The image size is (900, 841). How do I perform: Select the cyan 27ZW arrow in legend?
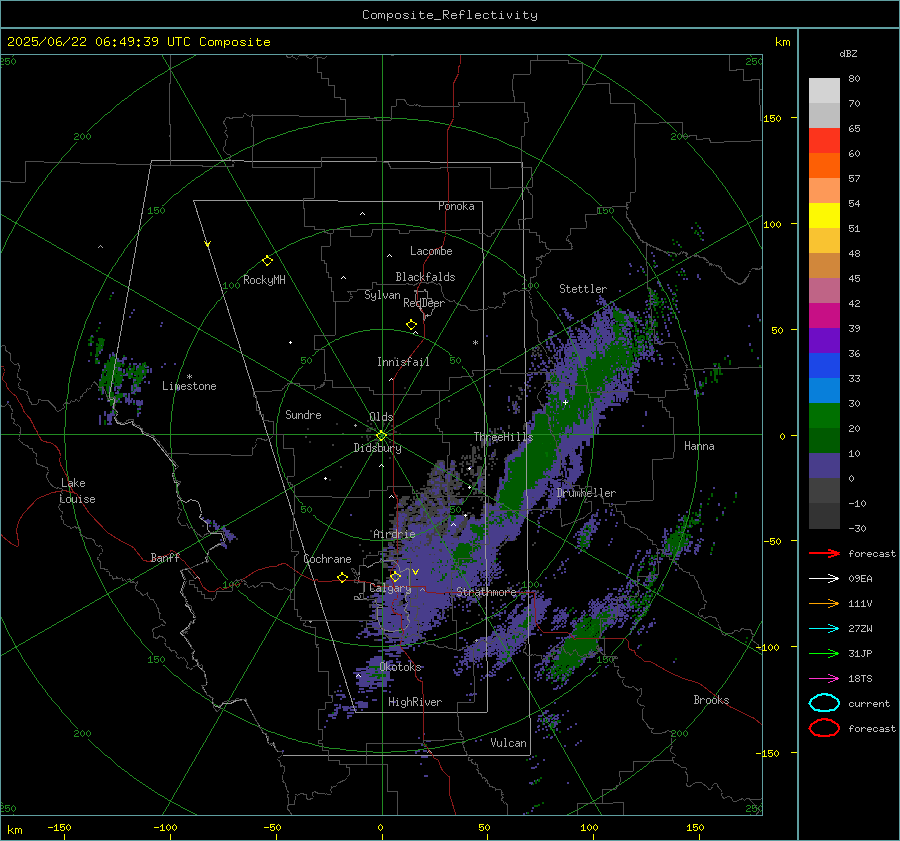824,629
